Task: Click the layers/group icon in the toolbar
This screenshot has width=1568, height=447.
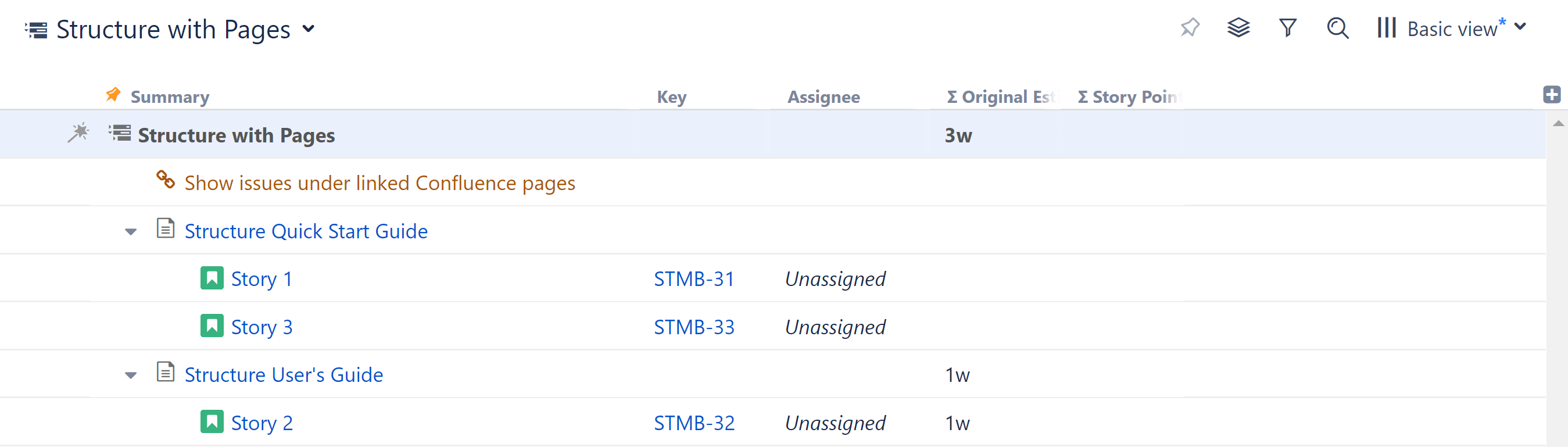Action: [1239, 27]
